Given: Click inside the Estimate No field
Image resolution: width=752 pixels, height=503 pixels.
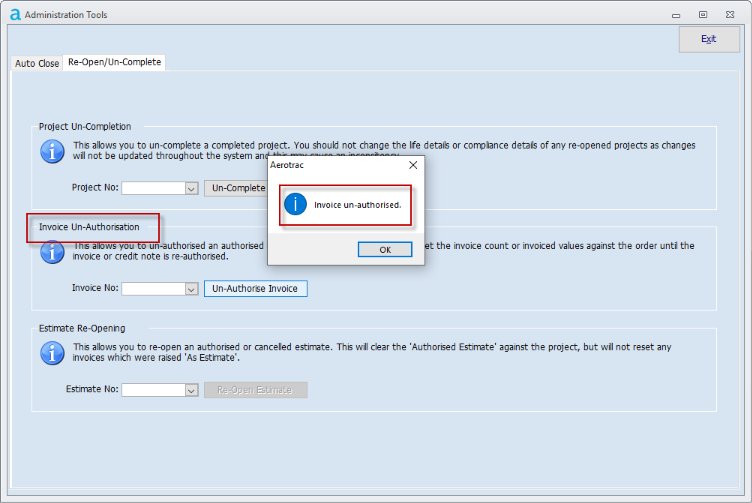Looking at the screenshot, I should 152,390.
